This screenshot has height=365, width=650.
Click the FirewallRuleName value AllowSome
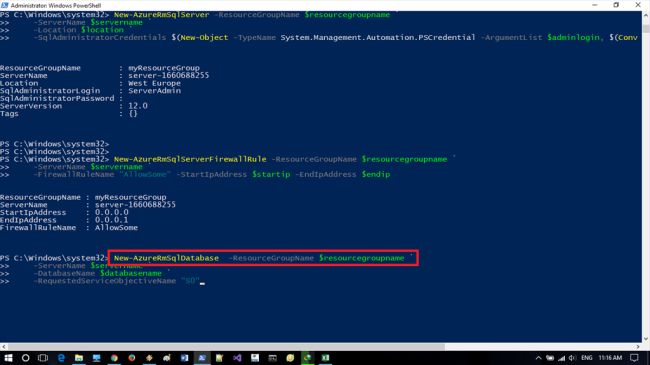tap(116, 228)
